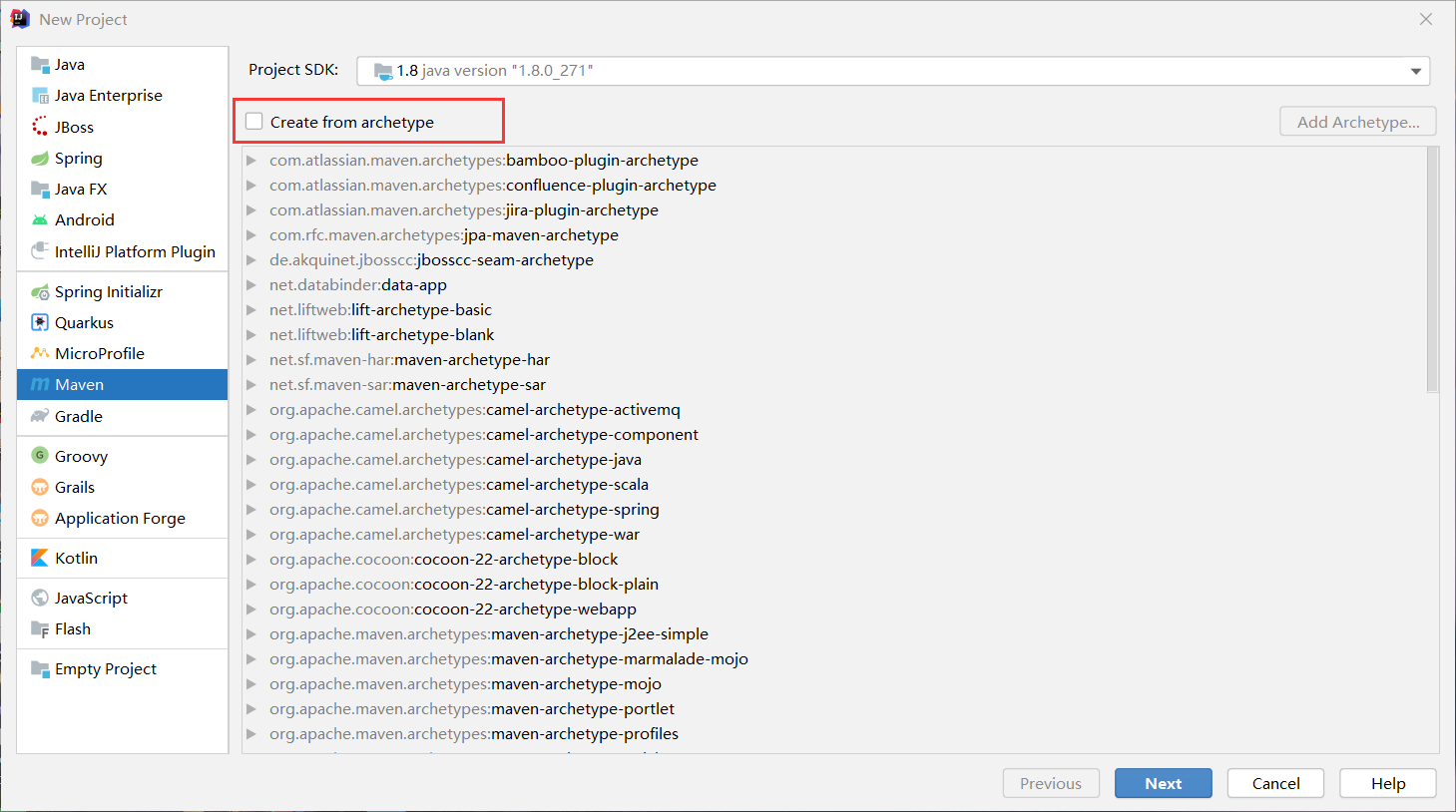
Task: Click the Kotlin logo icon
Action: pos(40,558)
